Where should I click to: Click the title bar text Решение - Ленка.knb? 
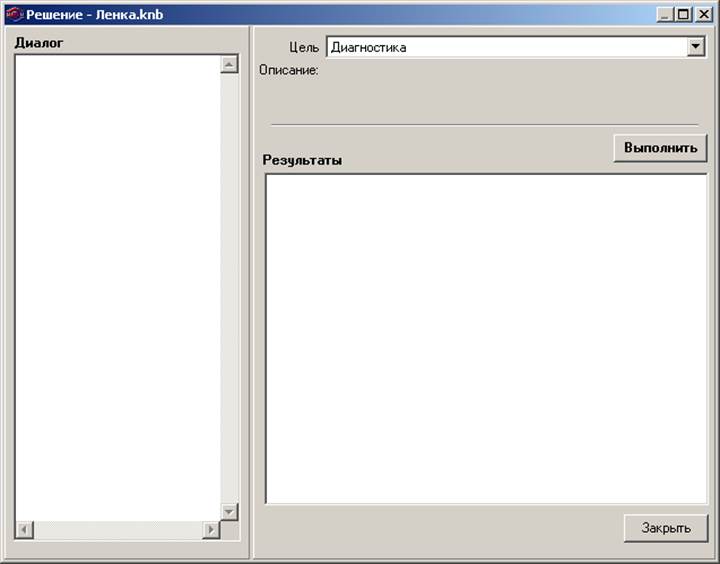[x=94, y=15]
